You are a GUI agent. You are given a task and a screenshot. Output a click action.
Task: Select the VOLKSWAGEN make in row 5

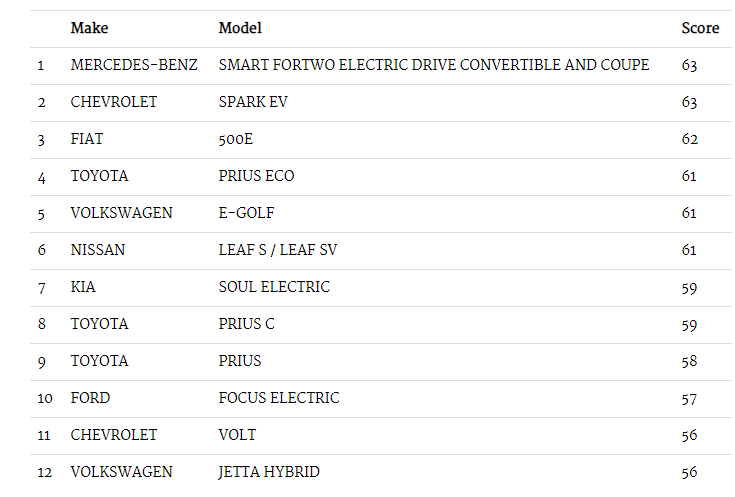coord(121,213)
